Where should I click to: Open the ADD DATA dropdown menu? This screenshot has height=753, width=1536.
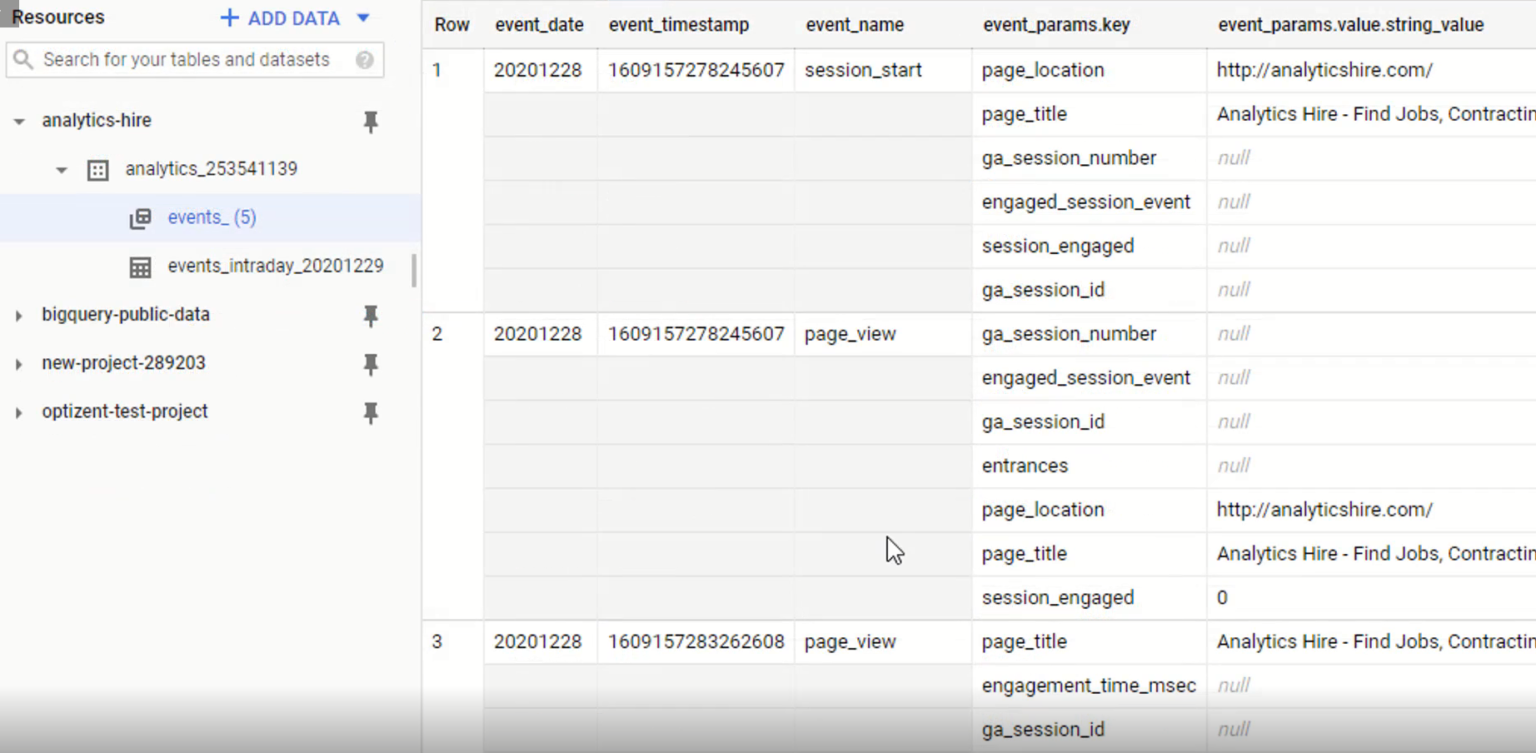click(362, 17)
